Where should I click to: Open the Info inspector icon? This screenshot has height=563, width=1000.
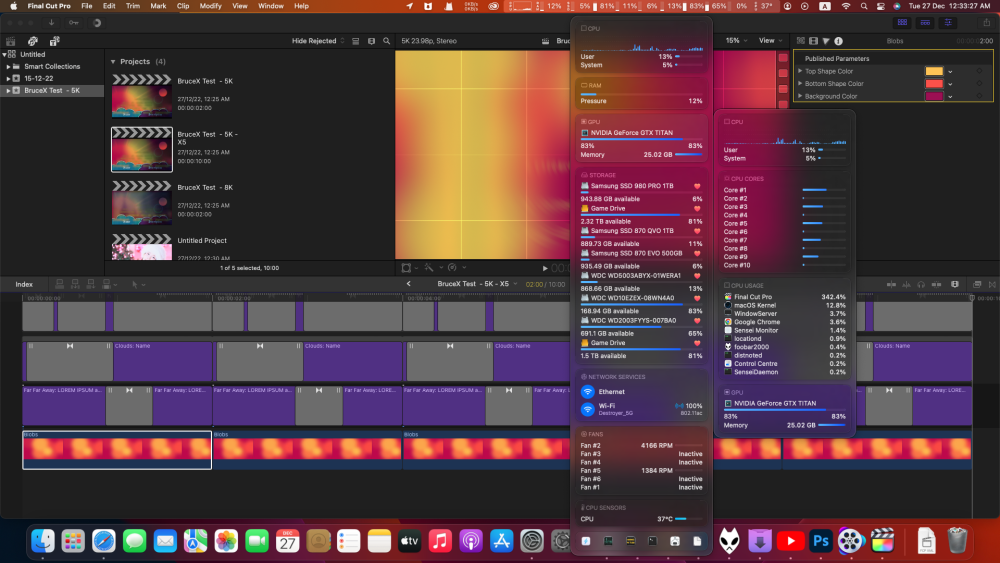coord(839,41)
